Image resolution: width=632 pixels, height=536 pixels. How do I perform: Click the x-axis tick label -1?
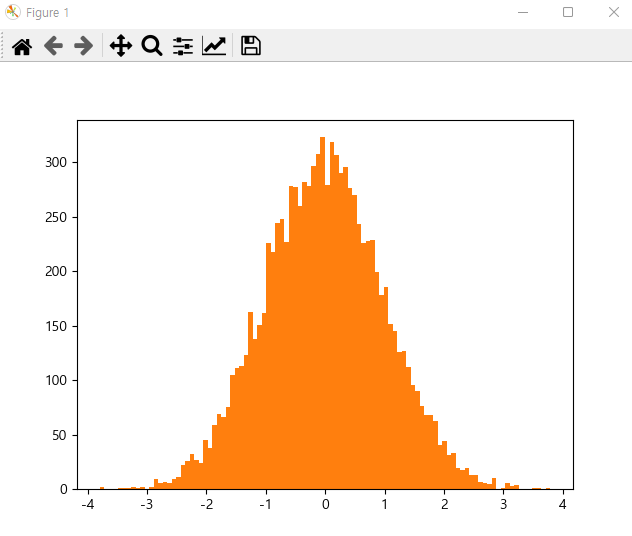pos(265,504)
